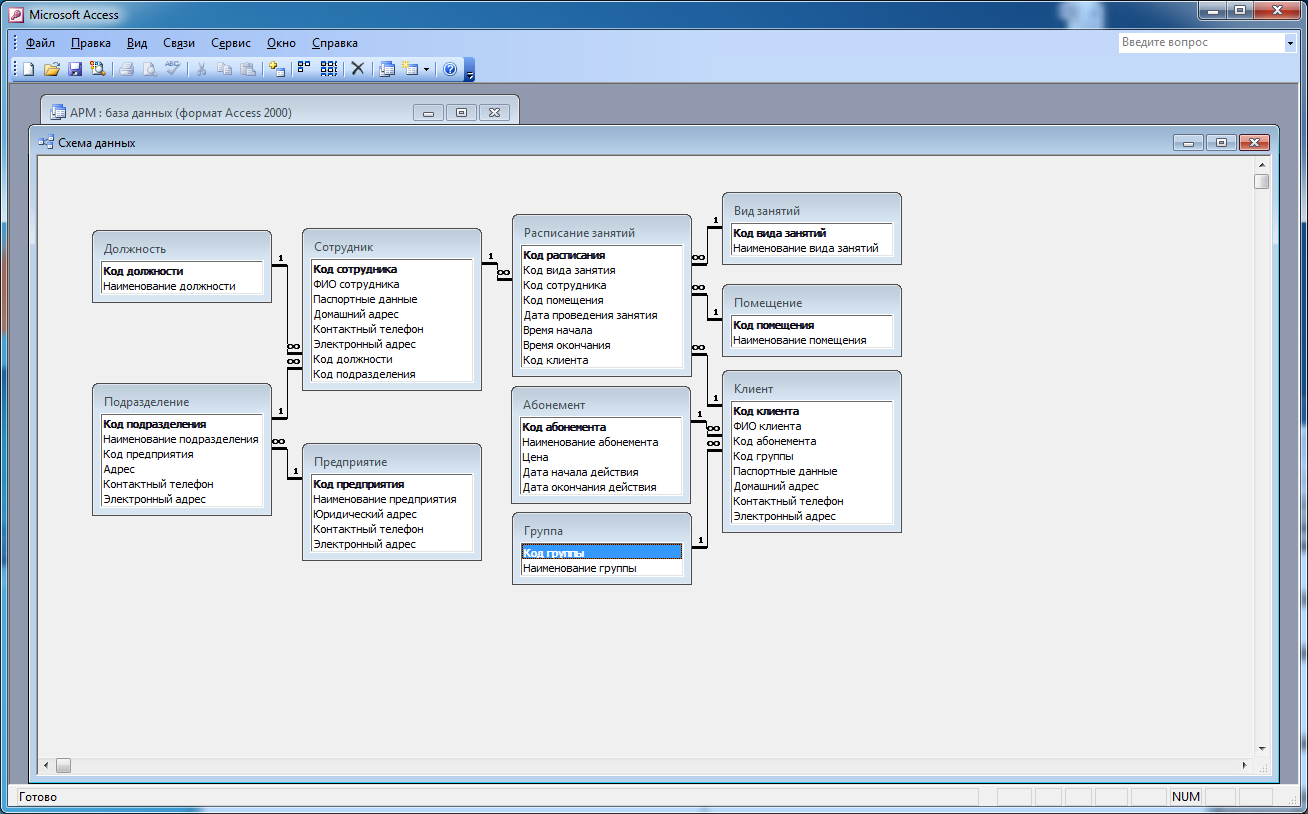1308x814 pixels.
Task: Open the Файл menu
Action: [40, 43]
